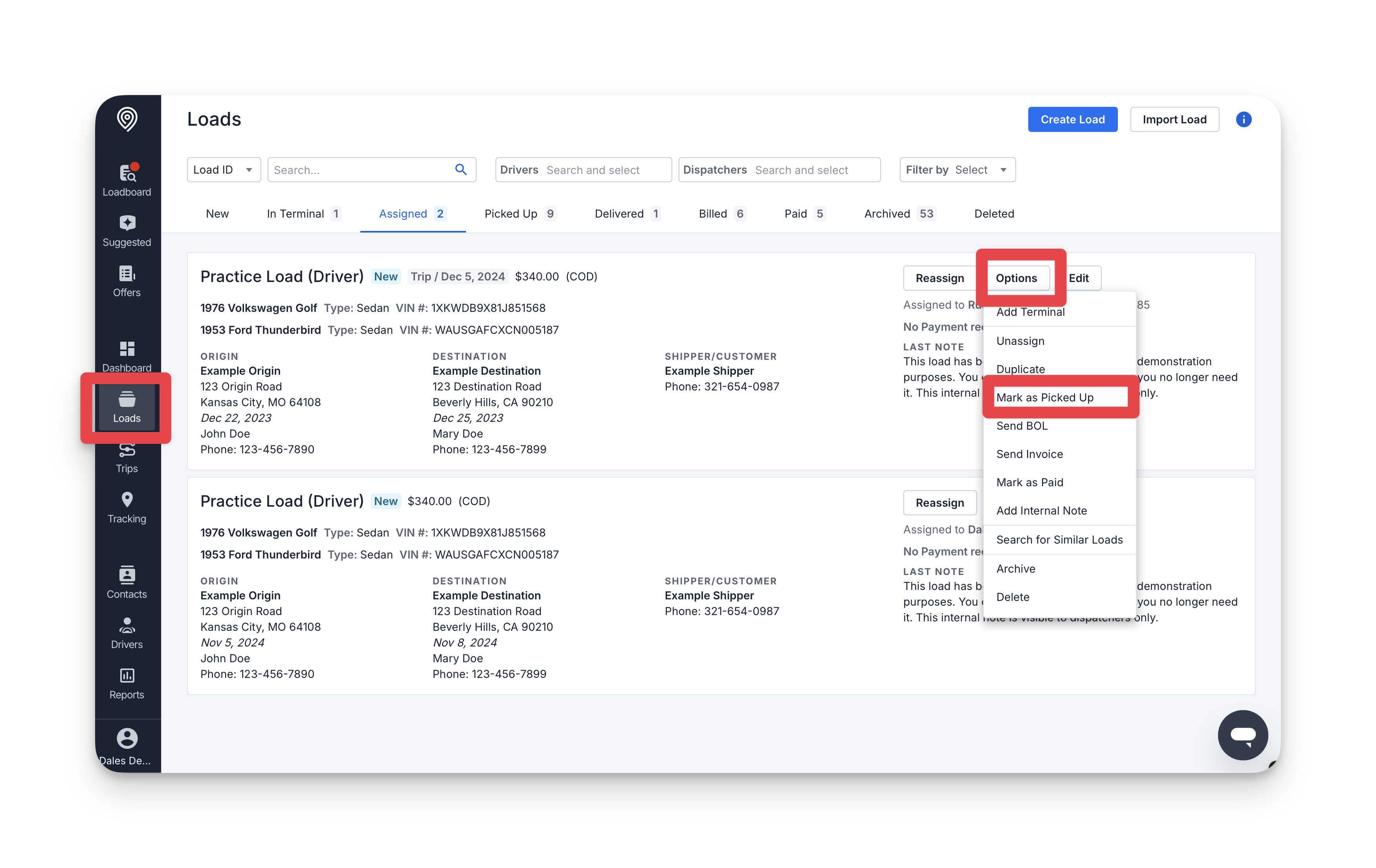This screenshot has height=868, width=1376.
Task: Choose Mark as Picked Up
Action: point(1059,397)
